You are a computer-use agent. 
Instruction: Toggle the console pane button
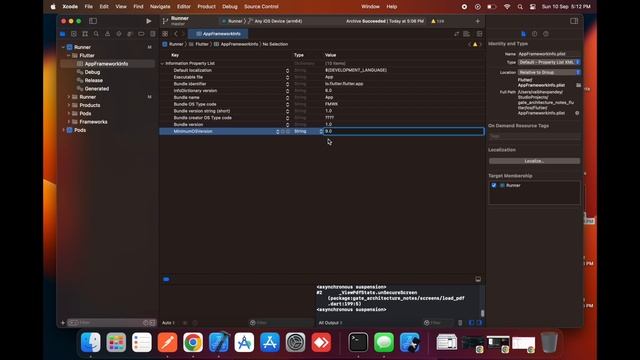pos(479,323)
